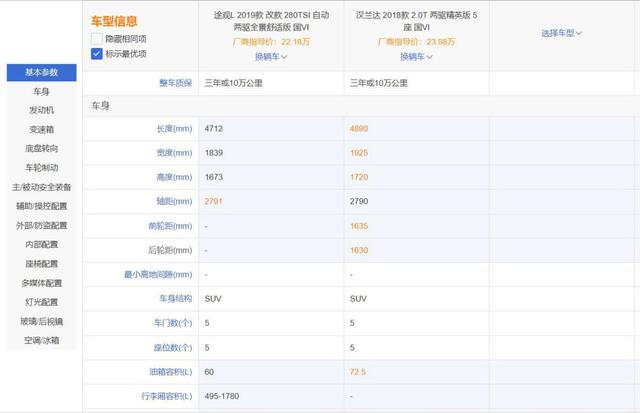The image size is (640, 413).
Task: Open the 途观L 2019款 model title
Action: click(x=271, y=21)
